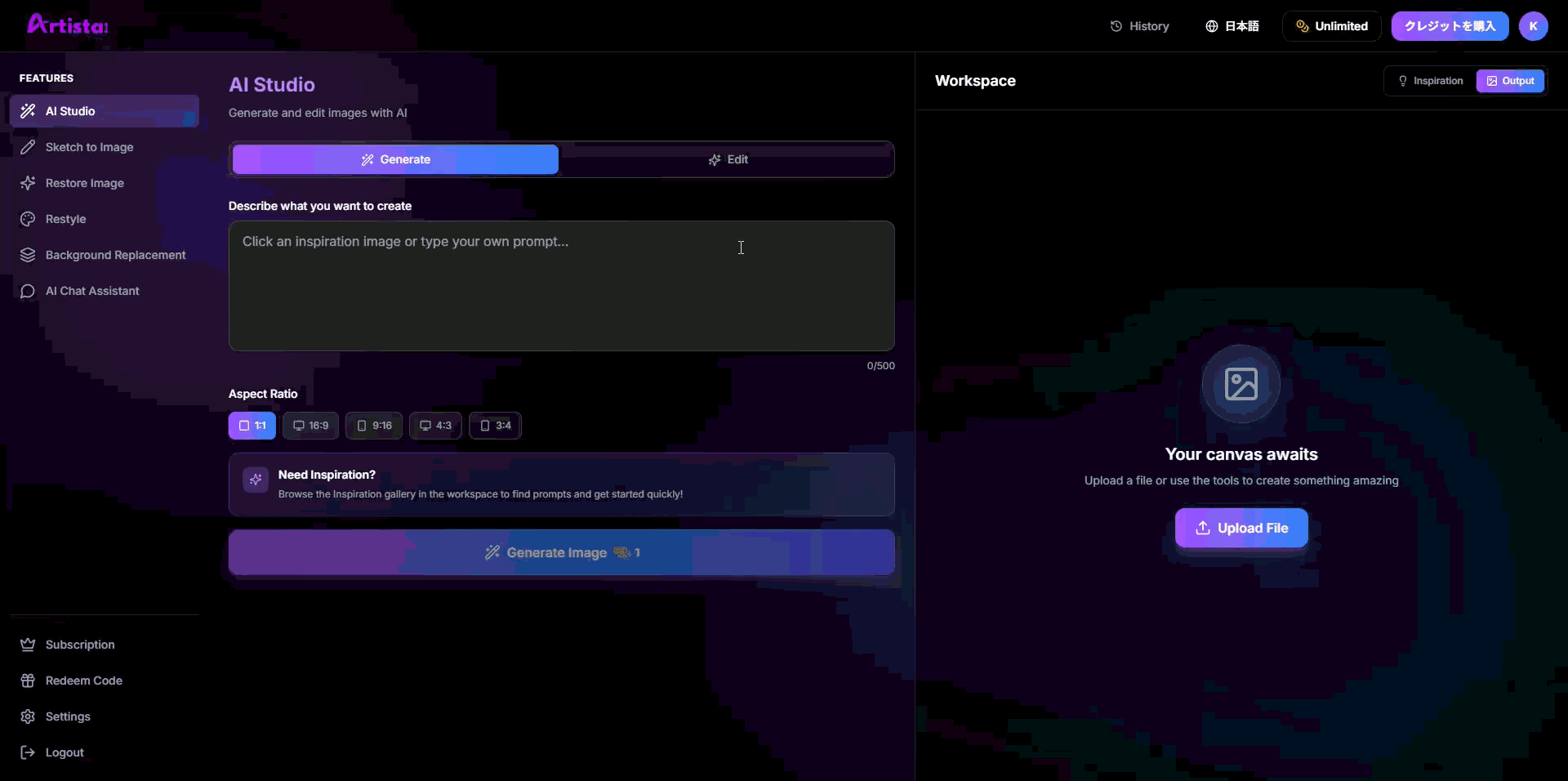
Task: Open History from top bar
Action: (x=1140, y=26)
